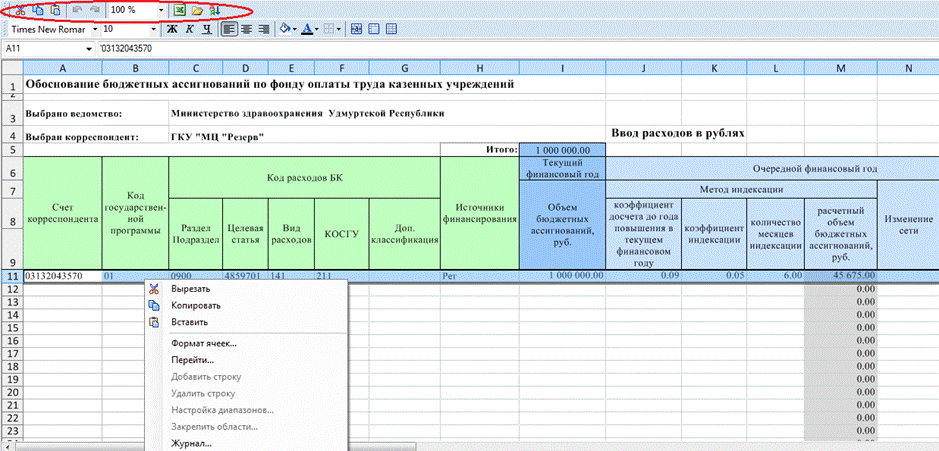The width and height of the screenshot is (939, 451).
Task: Click the font color letter A icon
Action: tap(308, 29)
